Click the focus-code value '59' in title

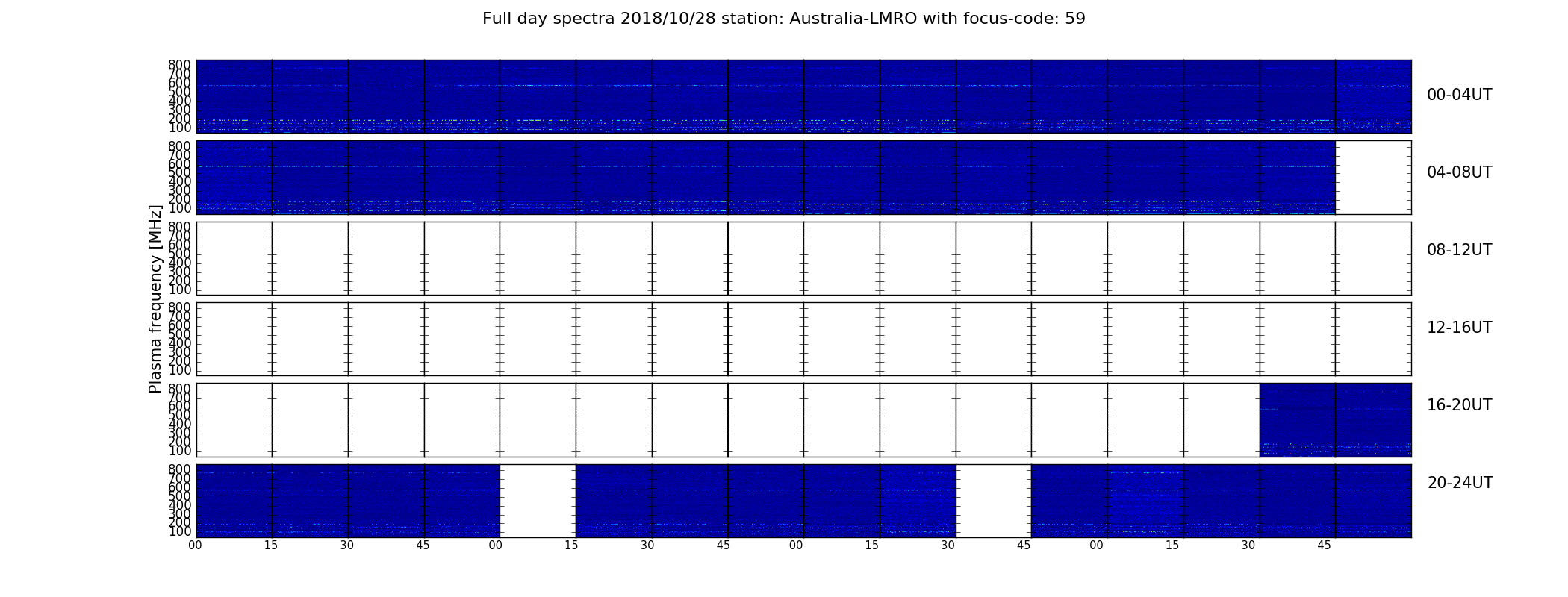1075,19
